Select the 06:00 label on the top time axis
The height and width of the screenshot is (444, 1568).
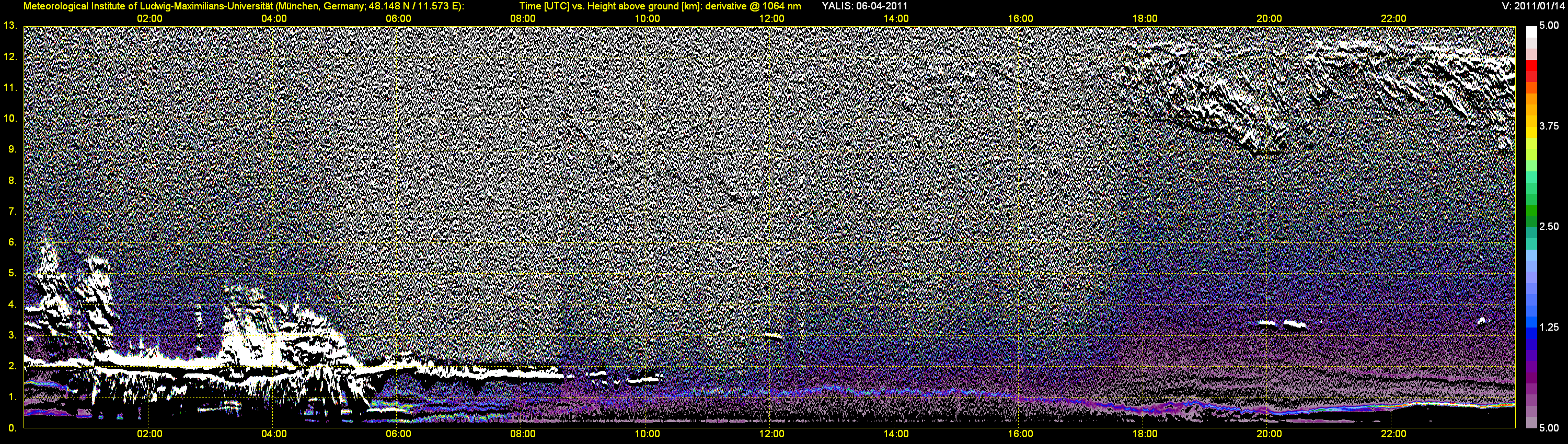(398, 19)
